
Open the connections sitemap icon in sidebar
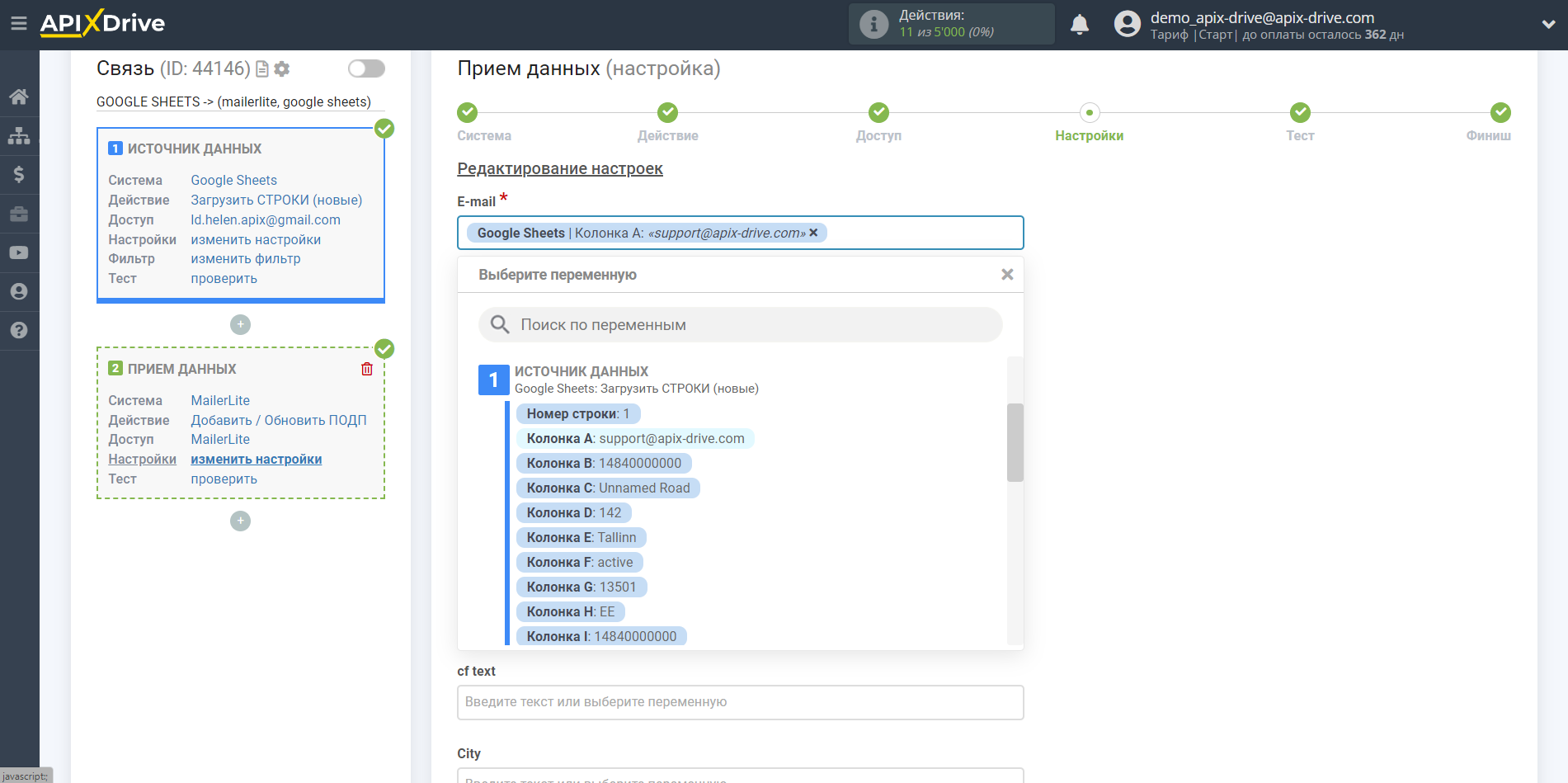coord(19,135)
